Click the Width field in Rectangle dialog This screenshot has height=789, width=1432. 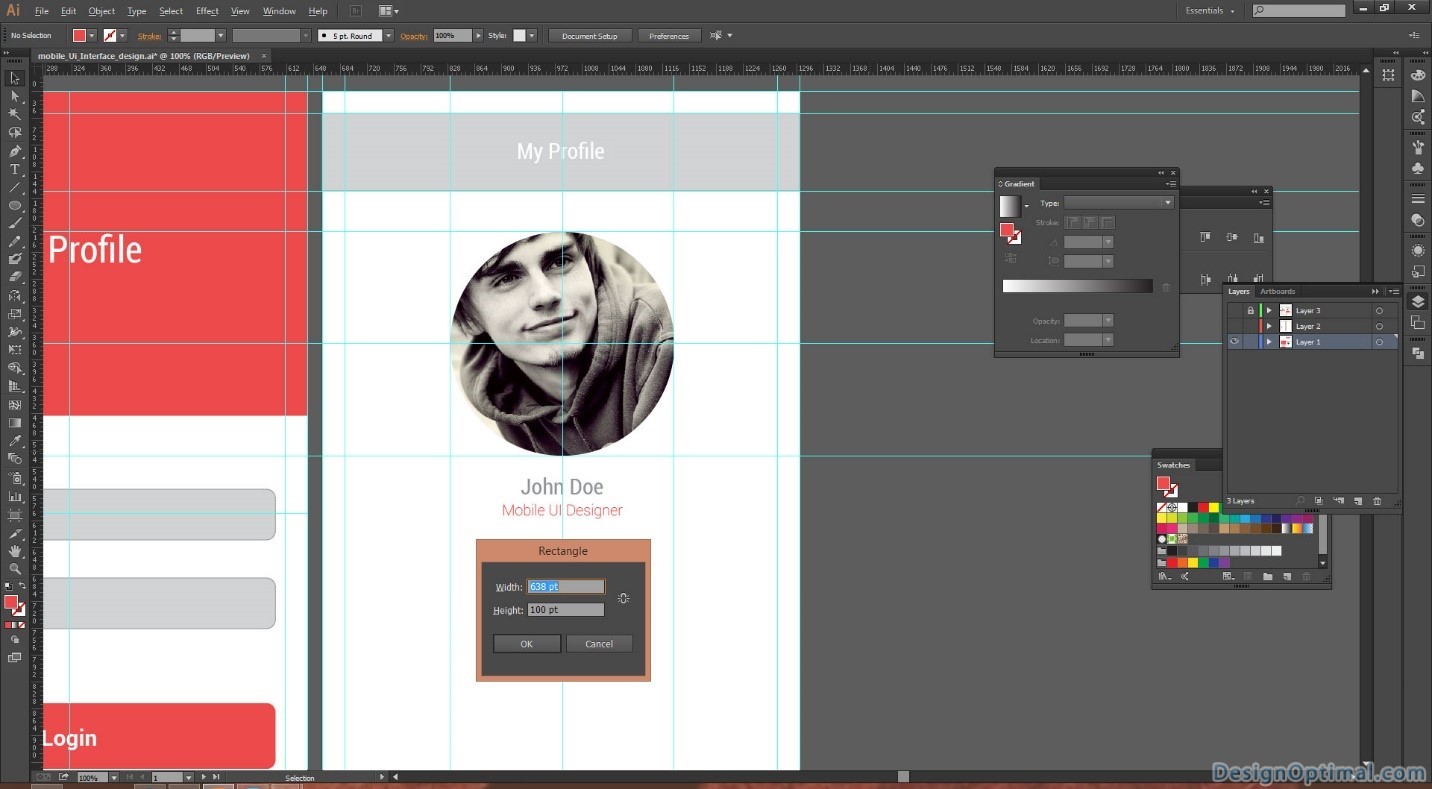[566, 586]
